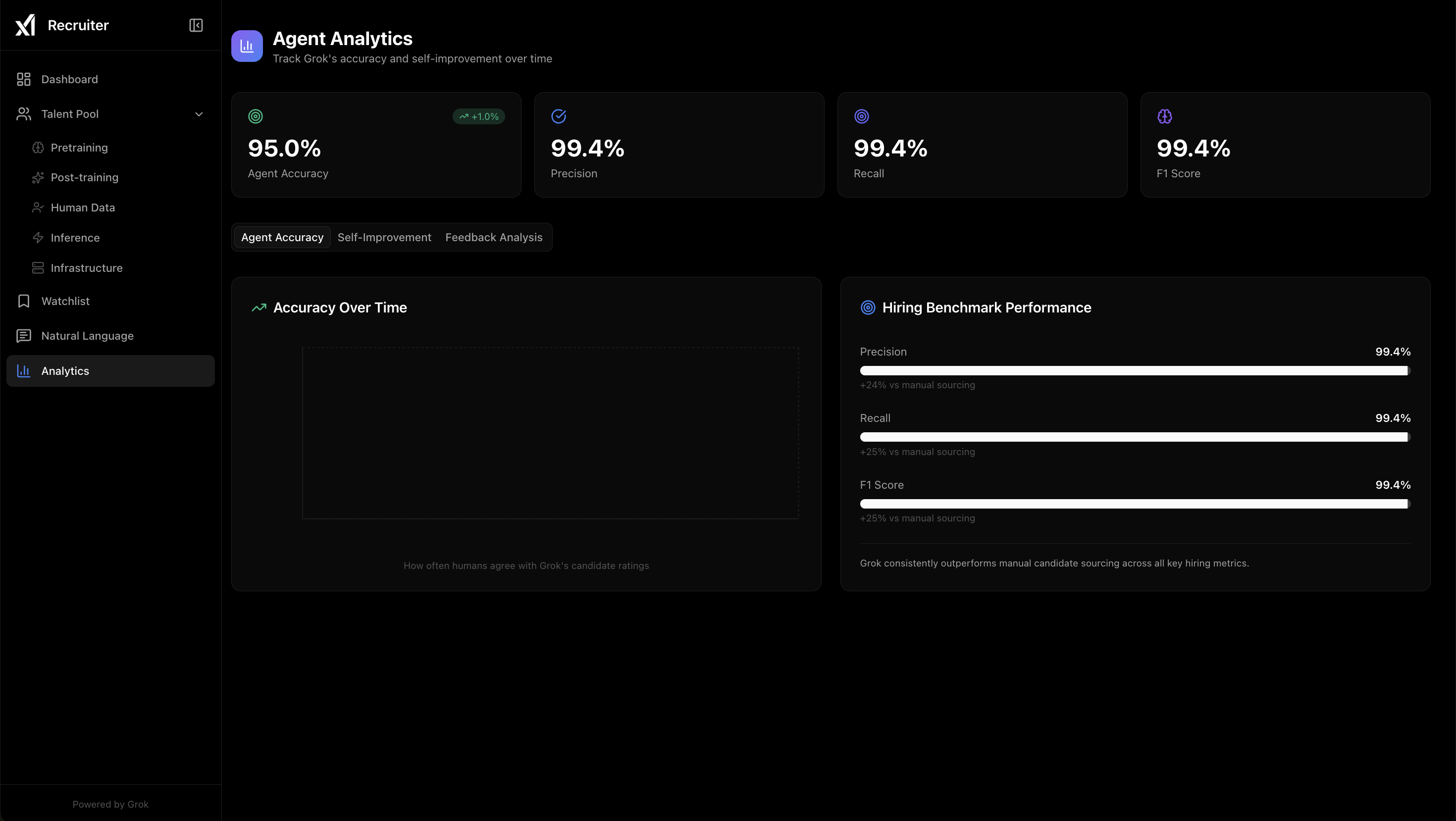Click the F1 Score stat card
This screenshot has height=821, width=1456.
tap(1285, 145)
